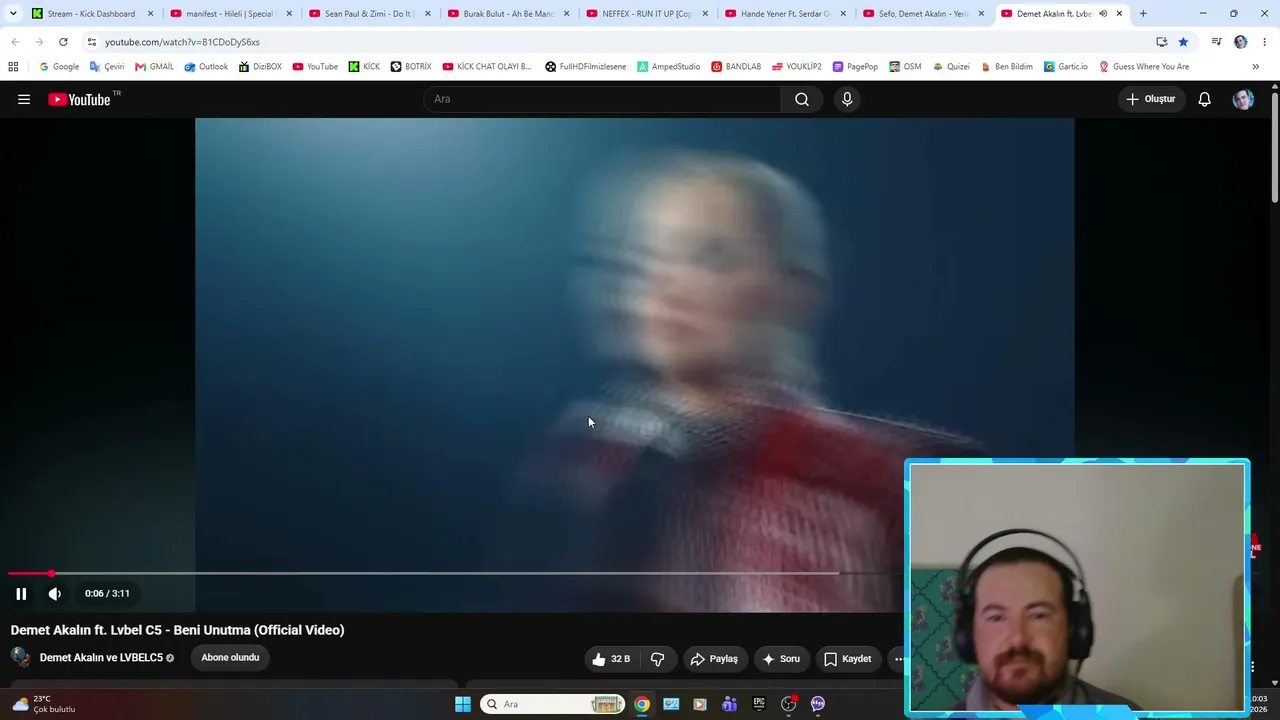This screenshot has height=720, width=1280.
Task: Switch to the Sefo, Demet Akalın tab
Action: click(924, 14)
